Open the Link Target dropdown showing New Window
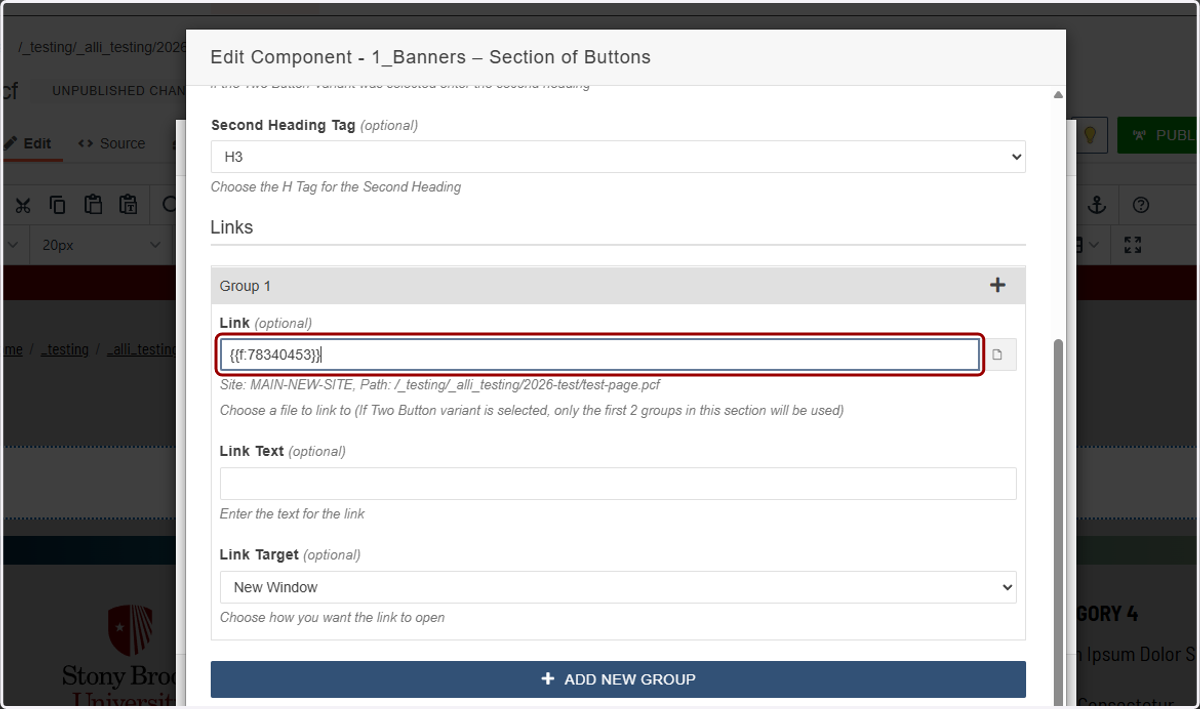Screen dimensions: 1200x709 [618, 587]
